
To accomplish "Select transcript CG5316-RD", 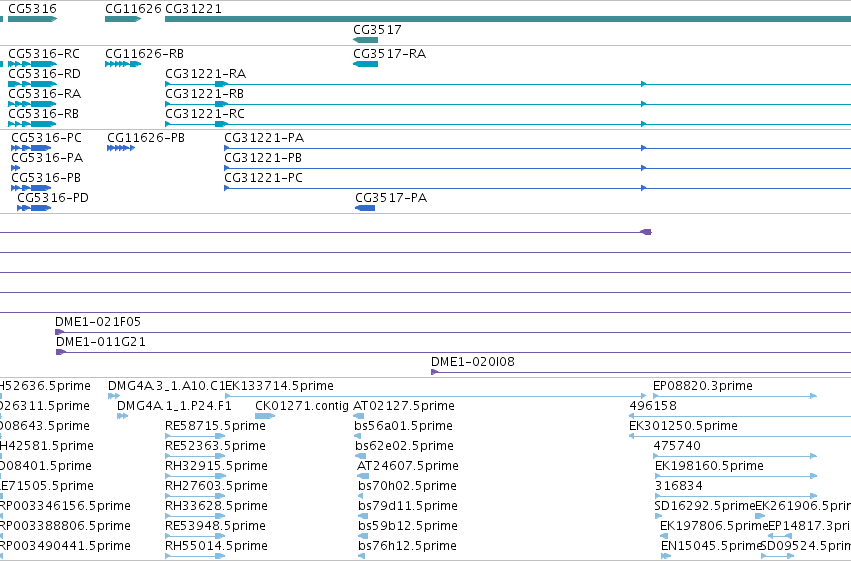I will tap(45, 74).
